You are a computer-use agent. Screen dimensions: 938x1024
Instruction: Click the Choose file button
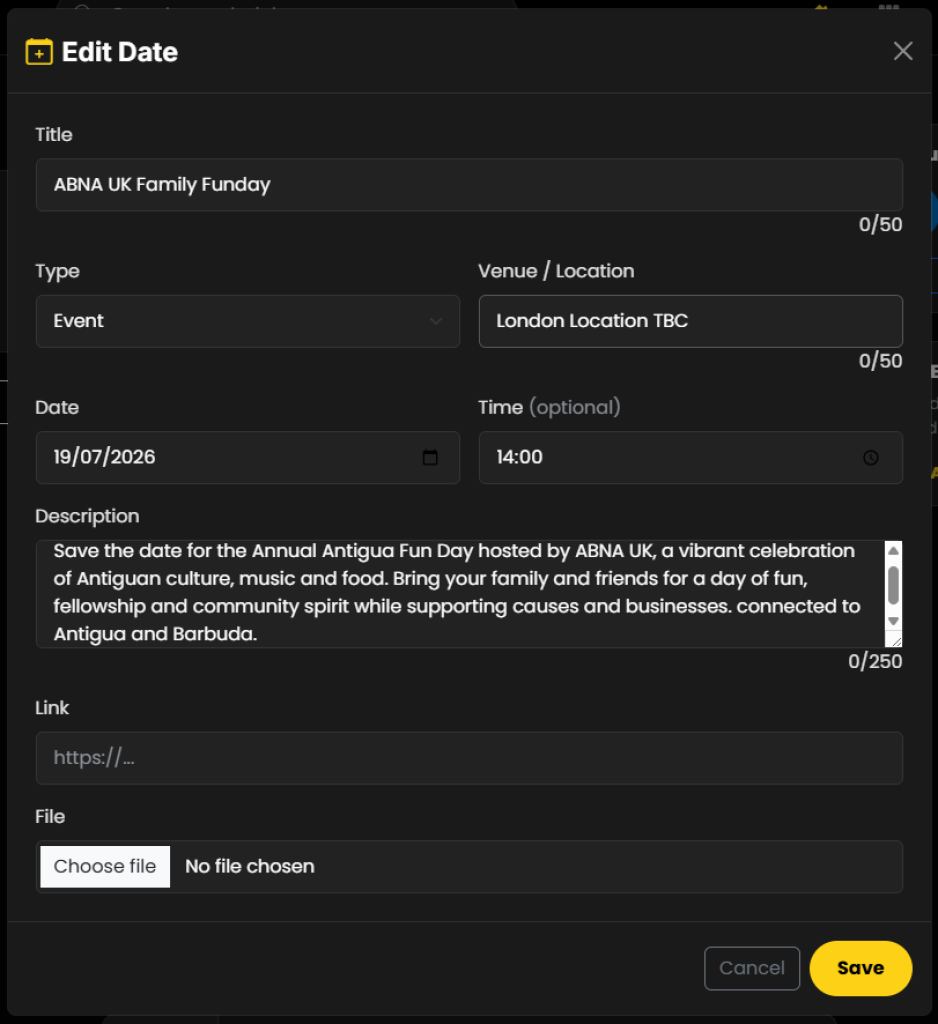[105, 866]
